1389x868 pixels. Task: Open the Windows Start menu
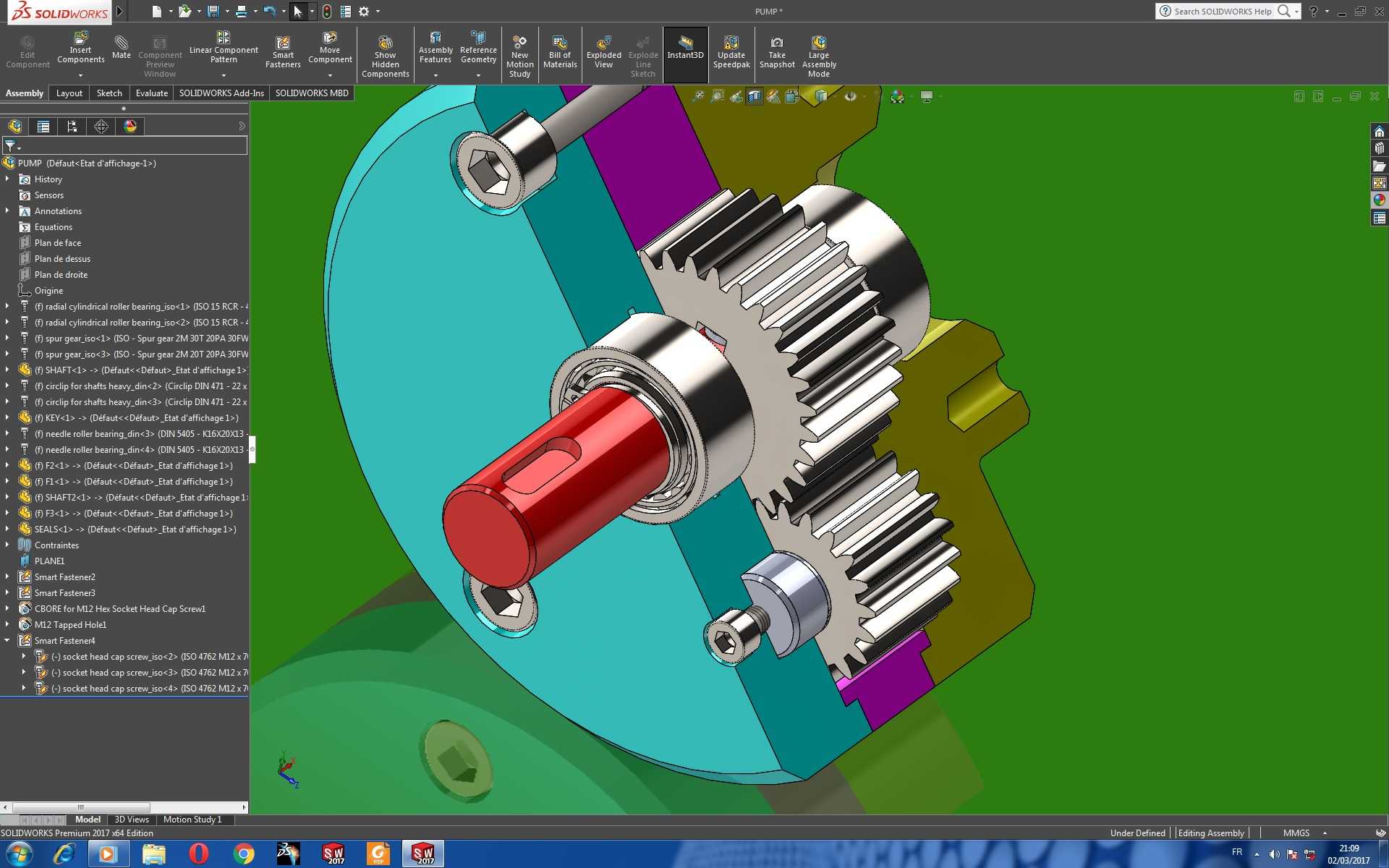tap(19, 854)
